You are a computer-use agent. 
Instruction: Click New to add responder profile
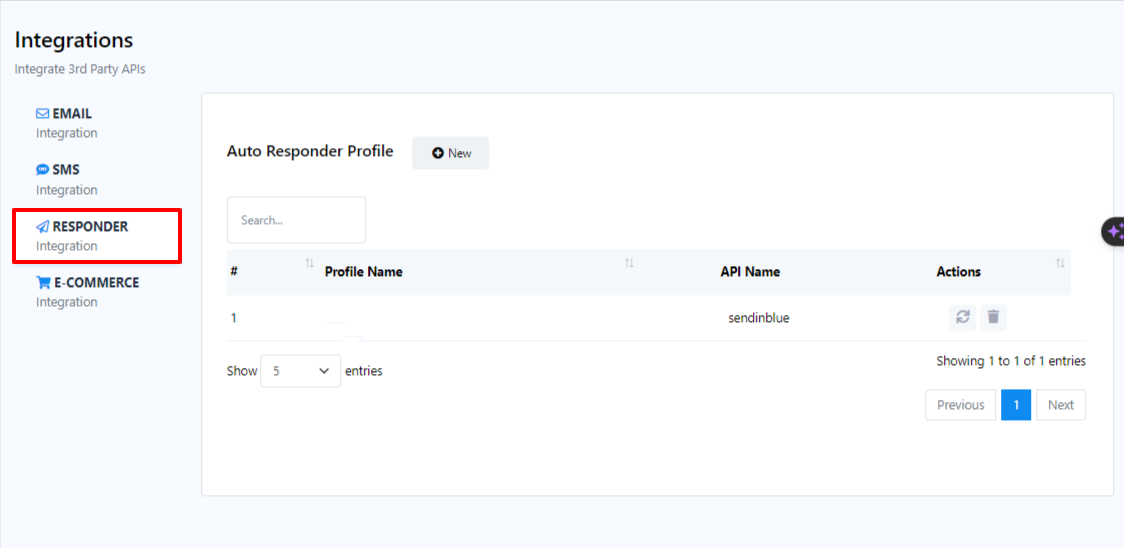(451, 153)
